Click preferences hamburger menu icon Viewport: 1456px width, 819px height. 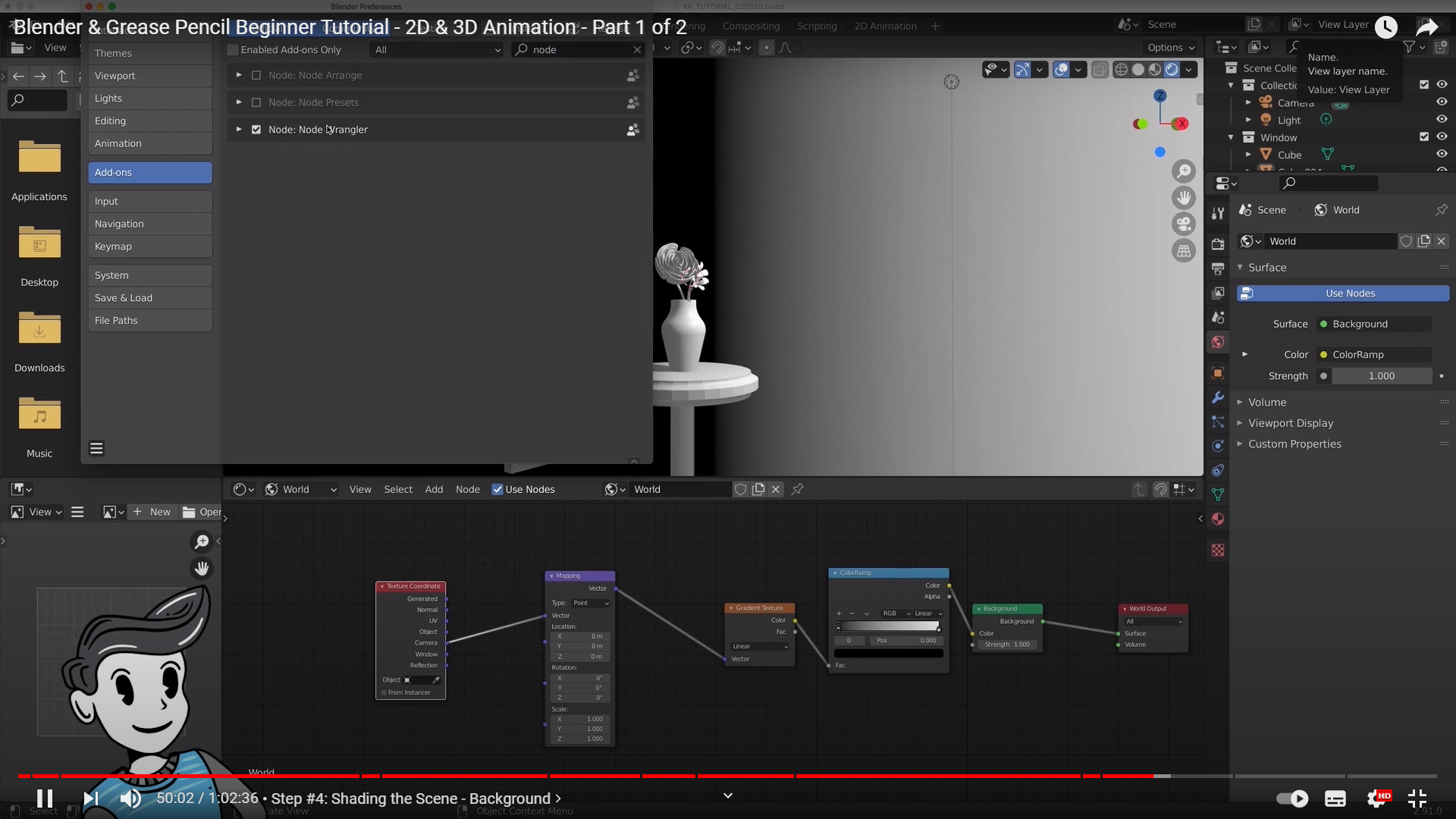pos(96,448)
